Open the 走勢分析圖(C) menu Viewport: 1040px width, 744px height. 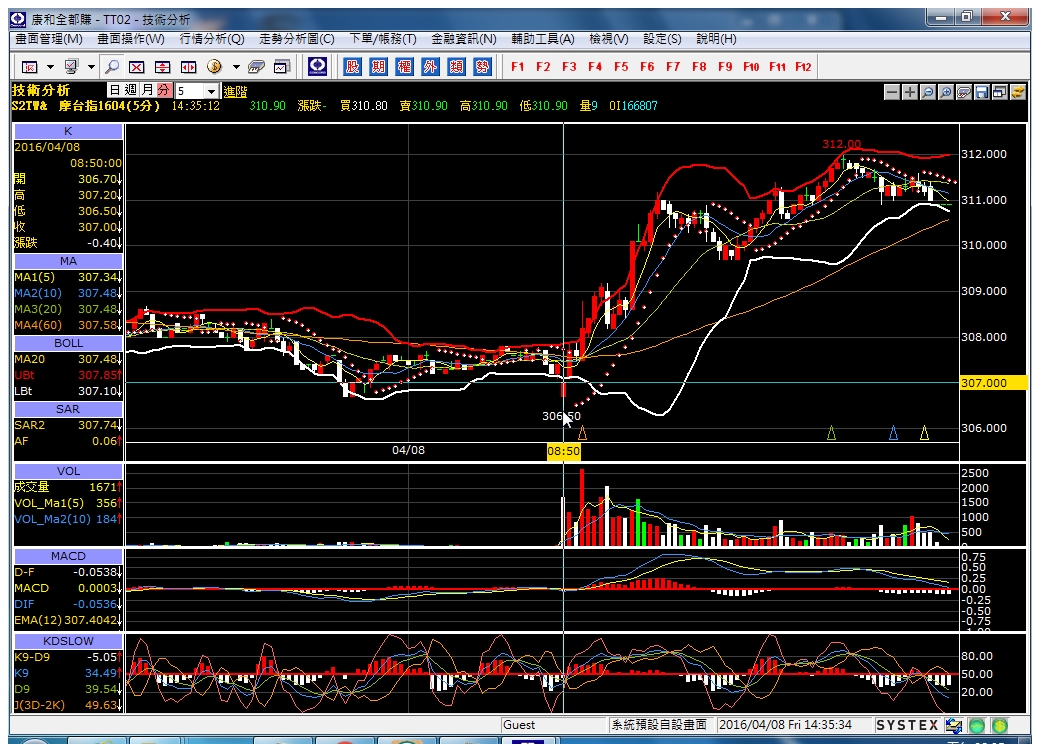coord(296,39)
